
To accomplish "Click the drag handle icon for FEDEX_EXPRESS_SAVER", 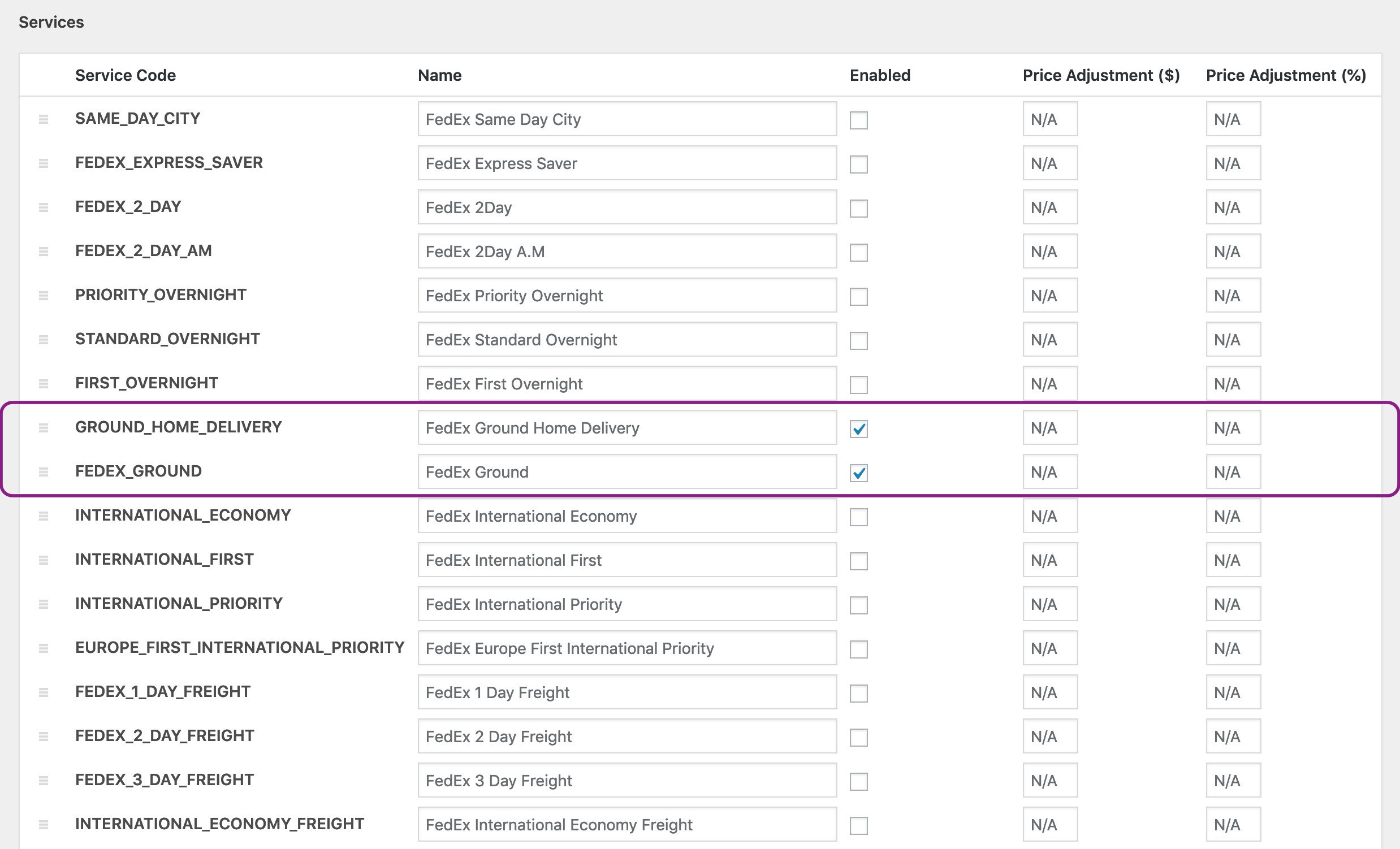I will click(44, 163).
